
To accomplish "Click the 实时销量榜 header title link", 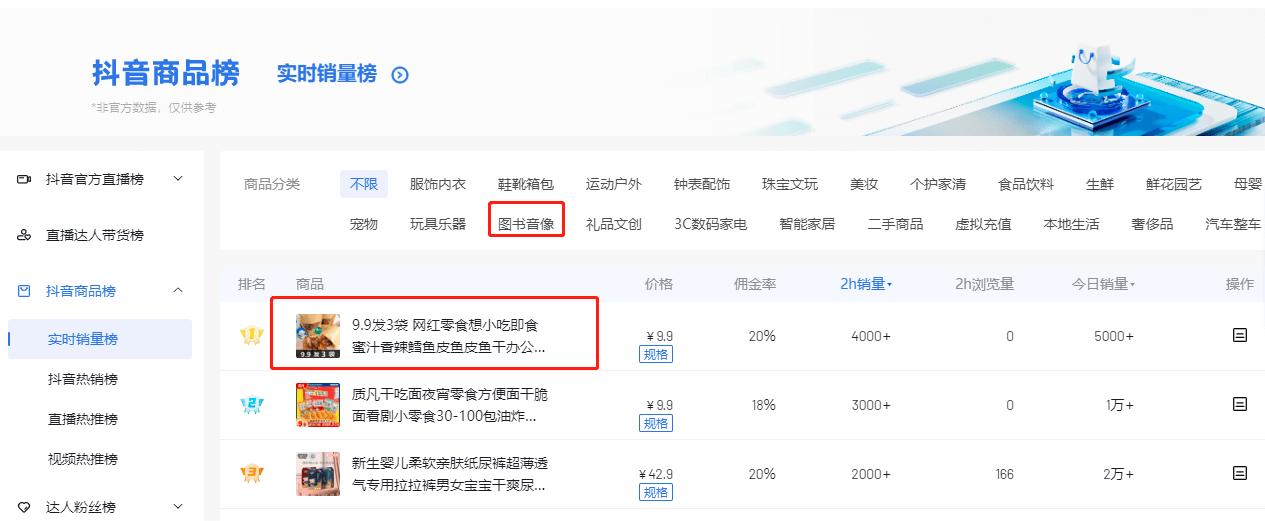I will click(327, 74).
